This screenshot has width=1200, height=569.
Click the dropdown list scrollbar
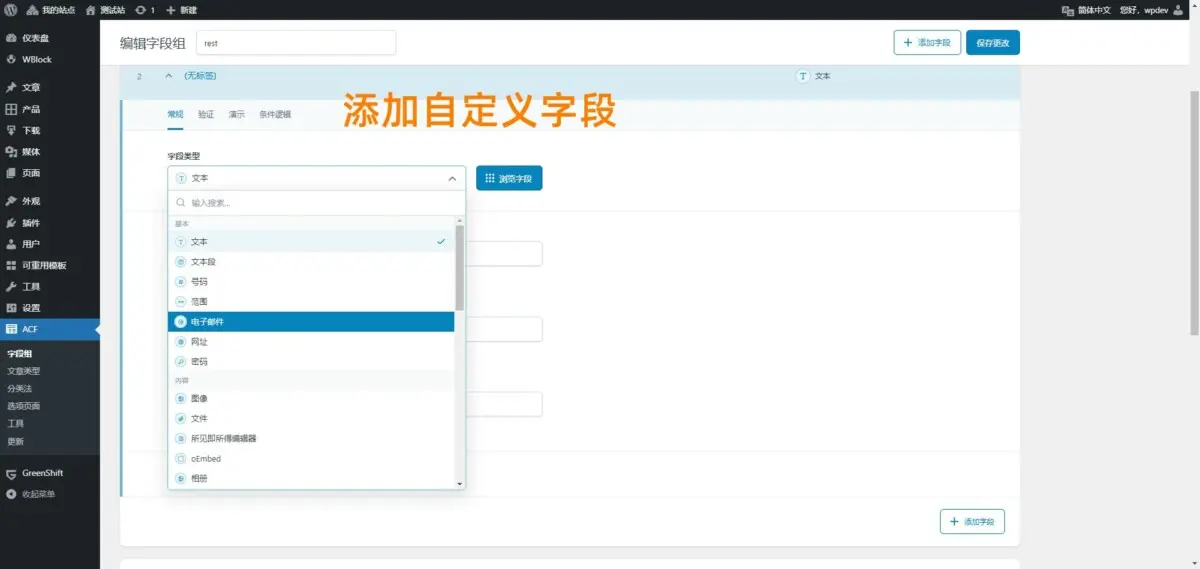click(x=460, y=266)
